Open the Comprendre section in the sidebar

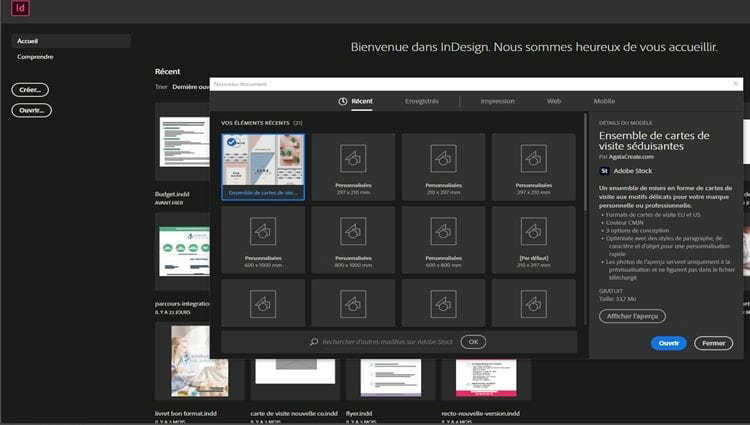[x=35, y=57]
